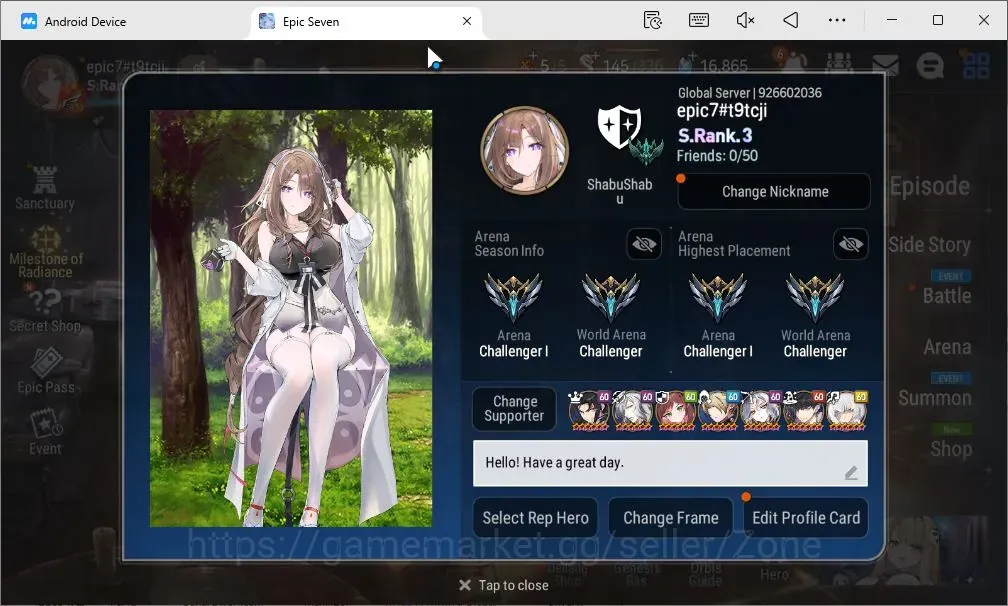Open the grid menu icon at top right

pyautogui.click(x=976, y=65)
